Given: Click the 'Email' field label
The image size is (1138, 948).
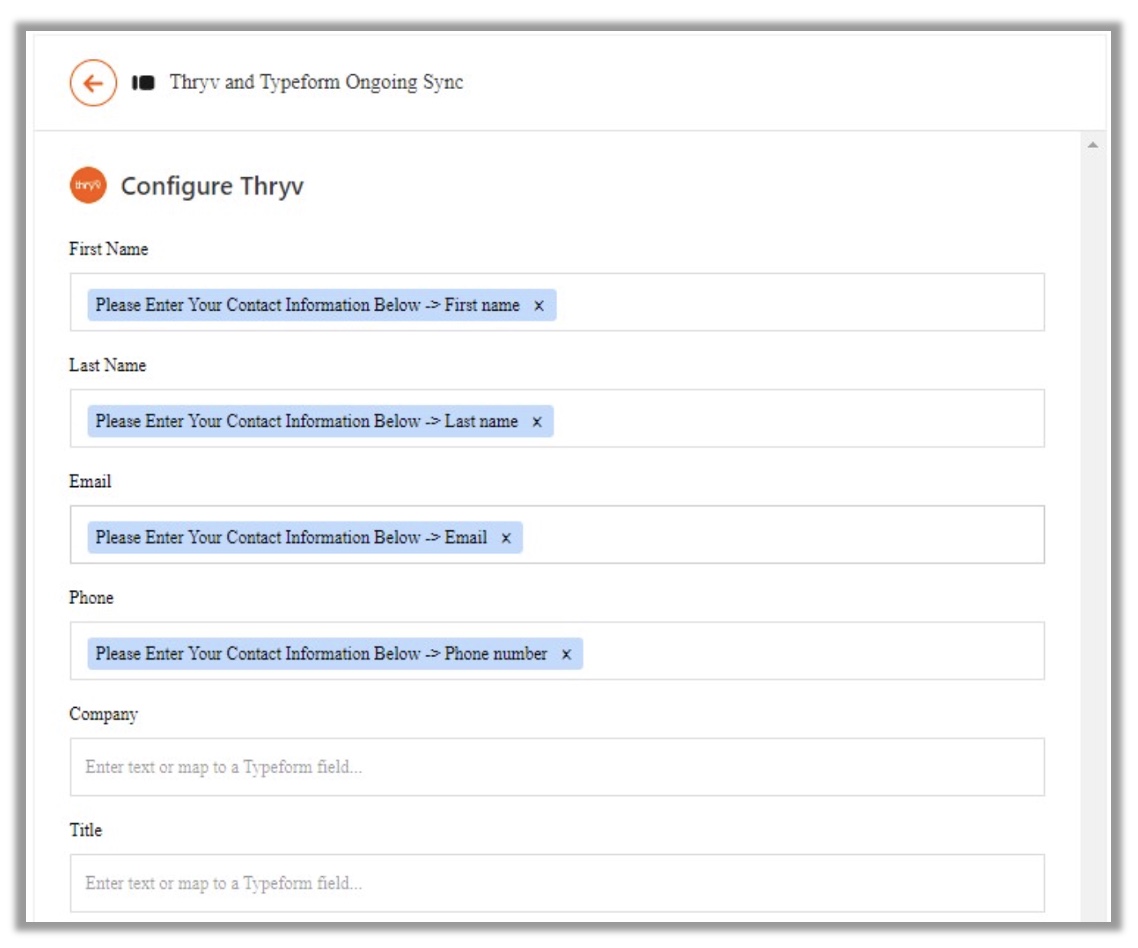Looking at the screenshot, I should click(90, 481).
